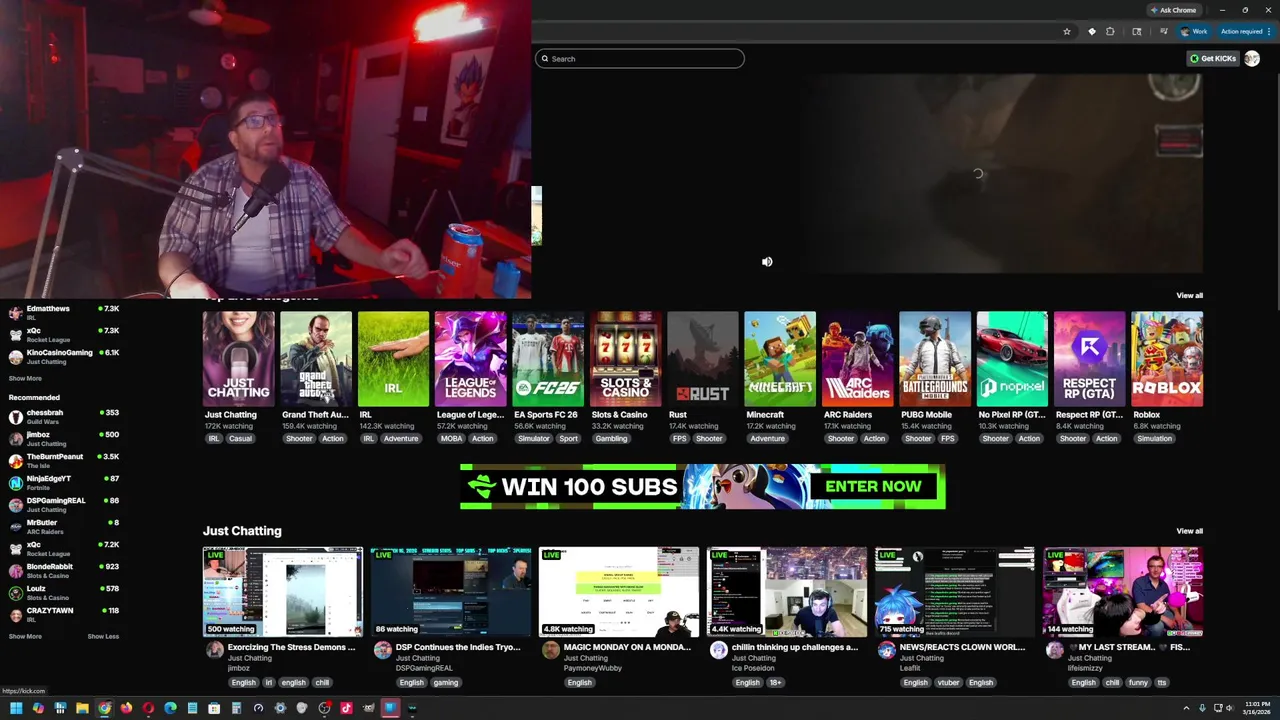Open the Windows Start menu

click(x=16, y=708)
